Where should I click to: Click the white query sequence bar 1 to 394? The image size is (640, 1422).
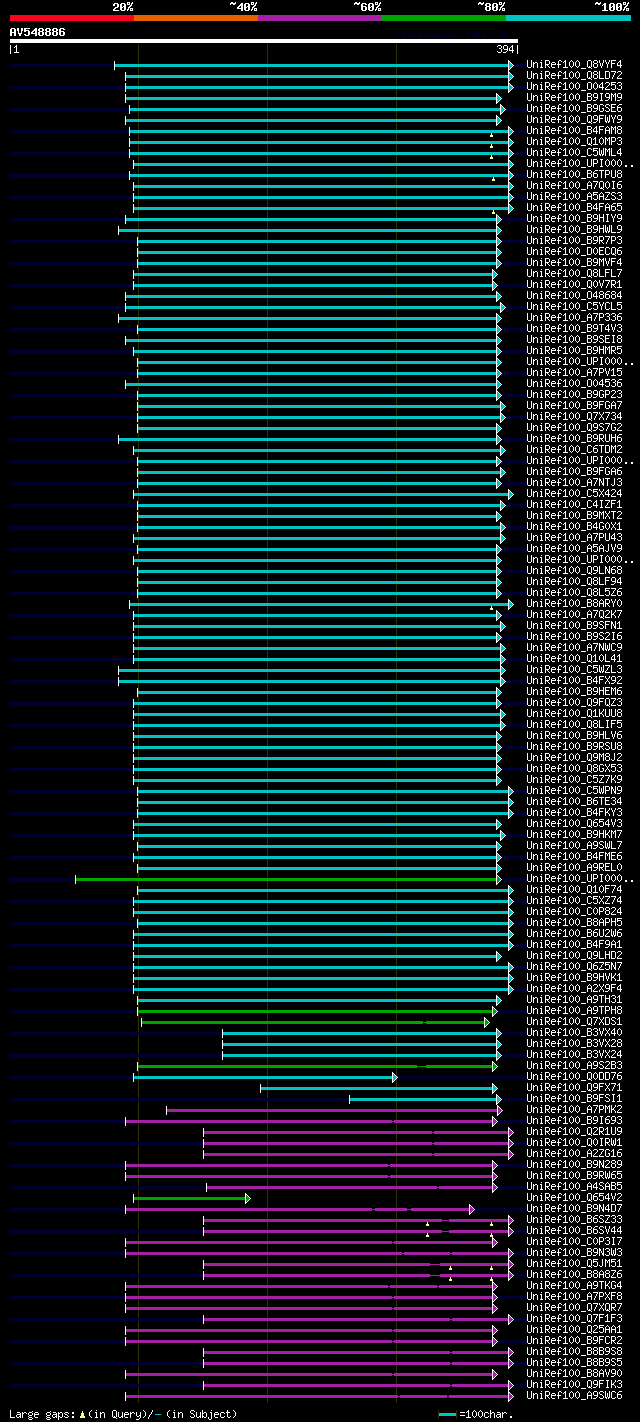click(264, 41)
